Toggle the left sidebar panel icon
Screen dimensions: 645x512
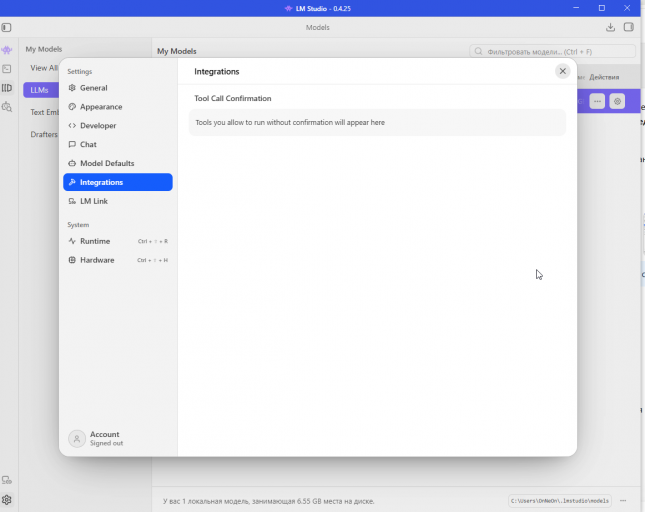tap(7, 28)
